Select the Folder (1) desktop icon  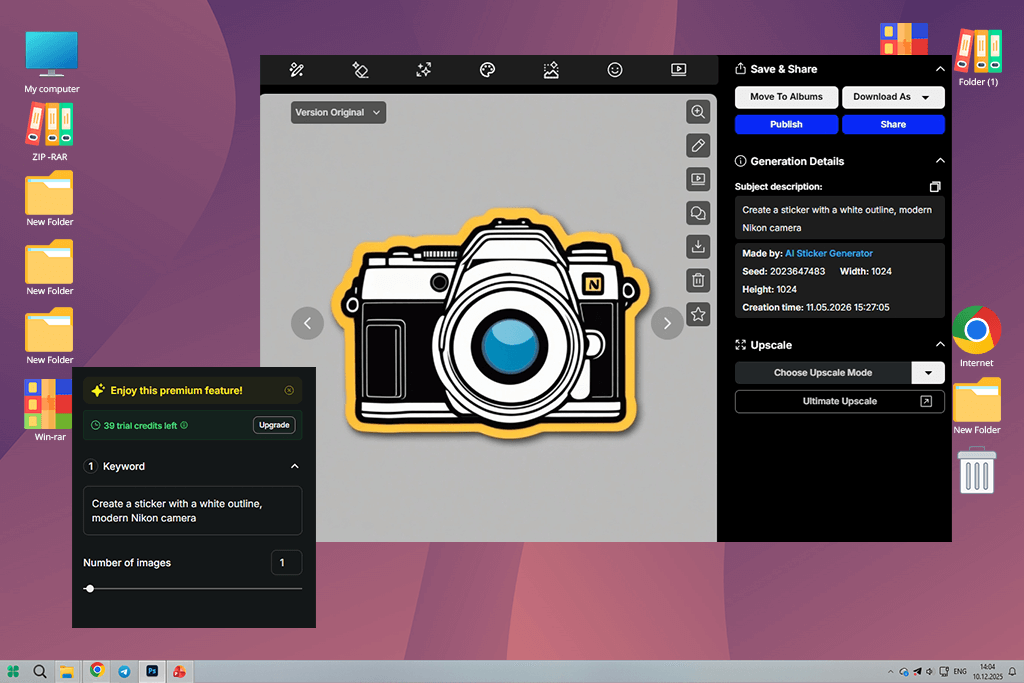[978, 57]
